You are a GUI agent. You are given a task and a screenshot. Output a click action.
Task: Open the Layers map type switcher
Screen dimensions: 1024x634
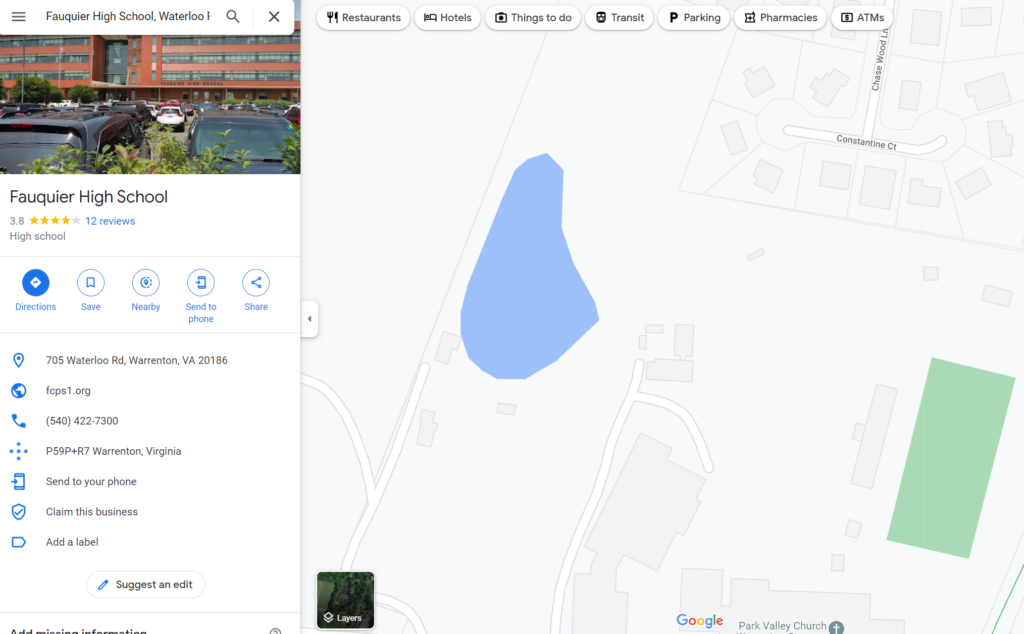point(345,600)
